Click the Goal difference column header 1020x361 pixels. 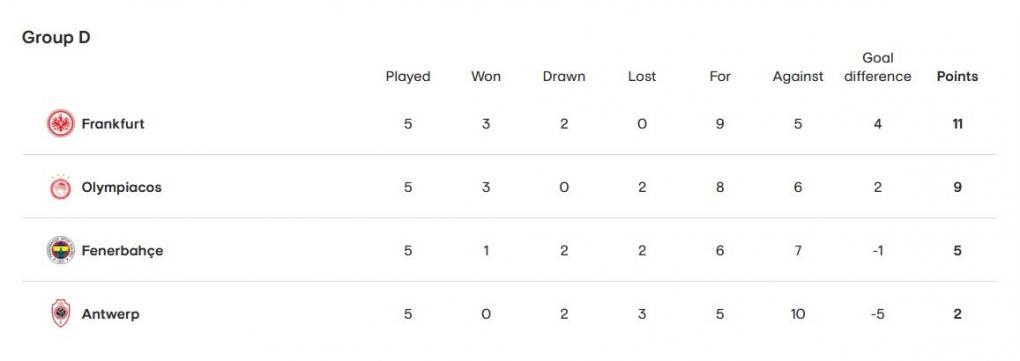pyautogui.click(x=878, y=68)
